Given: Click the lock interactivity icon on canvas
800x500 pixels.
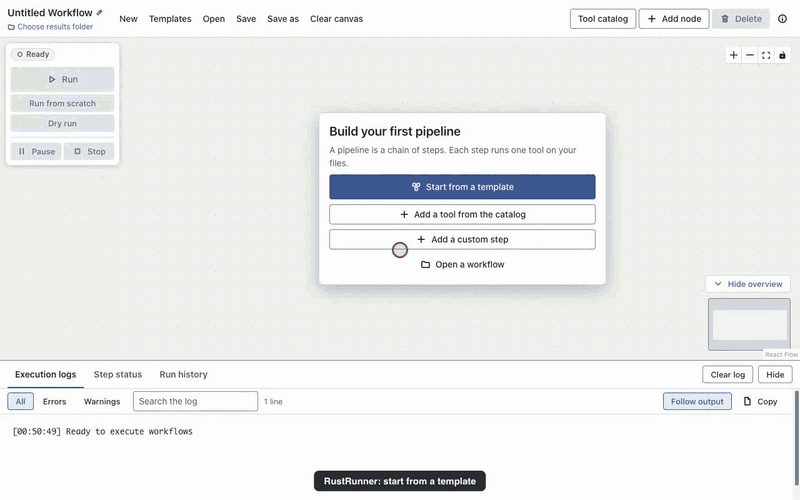Looking at the screenshot, I should (782, 55).
